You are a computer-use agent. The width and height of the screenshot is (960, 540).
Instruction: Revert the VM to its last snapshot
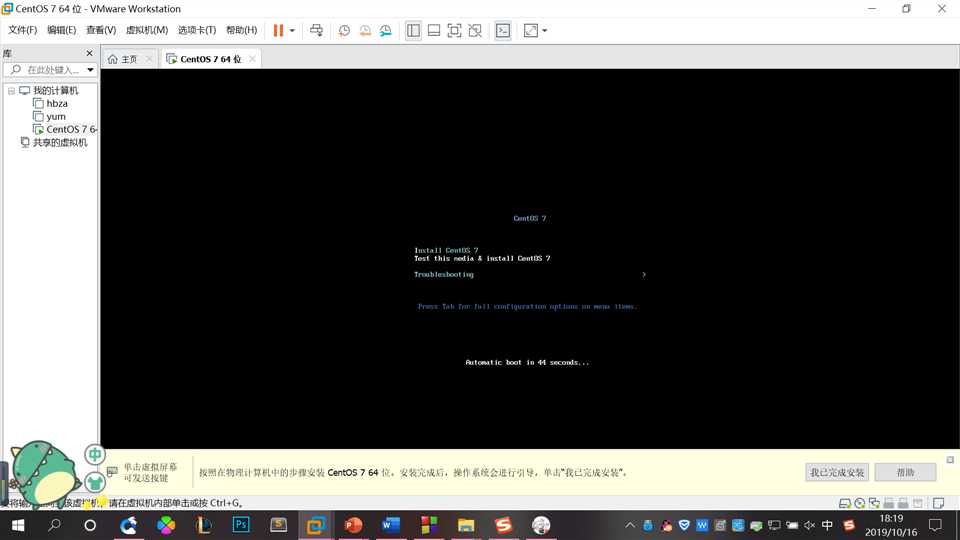365,30
